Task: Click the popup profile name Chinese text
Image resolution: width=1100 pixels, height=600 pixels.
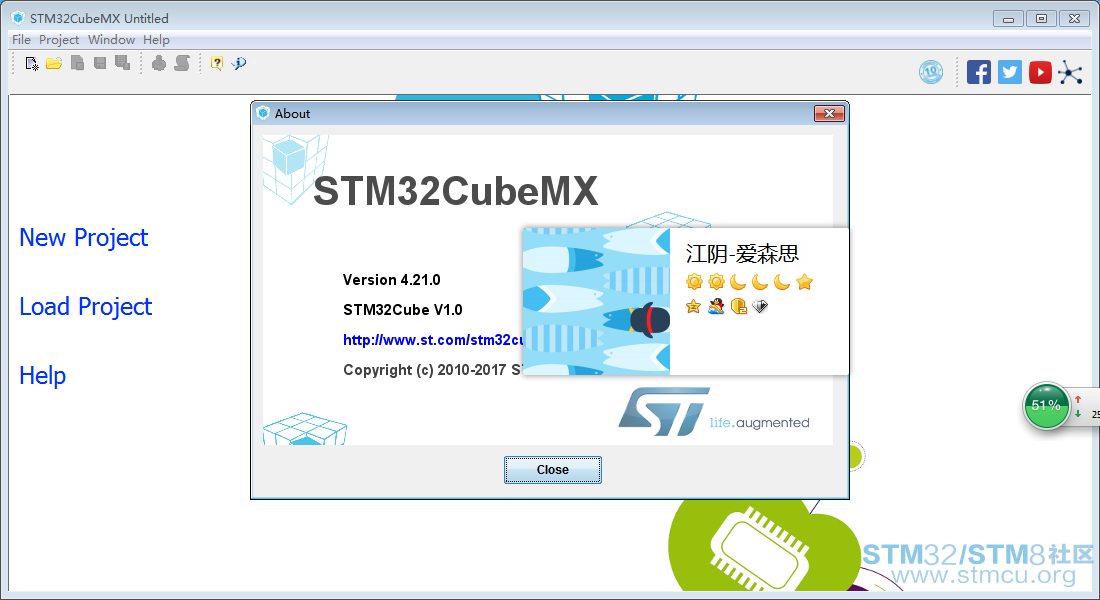Action: pos(742,253)
